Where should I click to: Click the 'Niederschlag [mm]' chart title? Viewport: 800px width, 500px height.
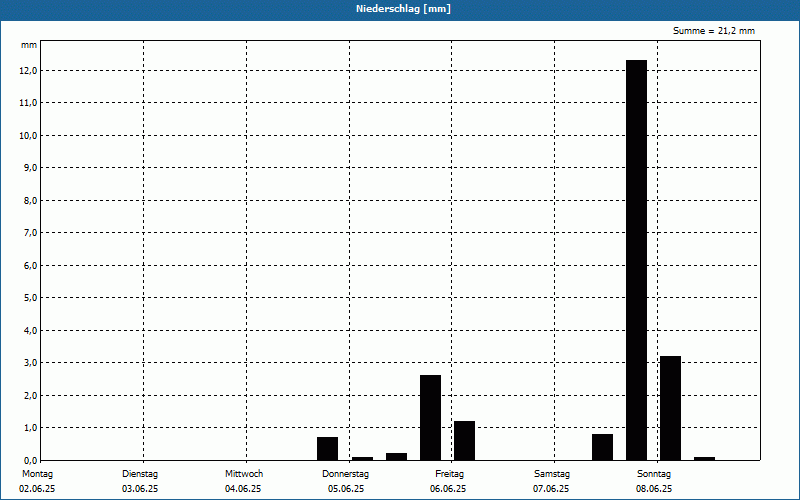pyautogui.click(x=403, y=9)
